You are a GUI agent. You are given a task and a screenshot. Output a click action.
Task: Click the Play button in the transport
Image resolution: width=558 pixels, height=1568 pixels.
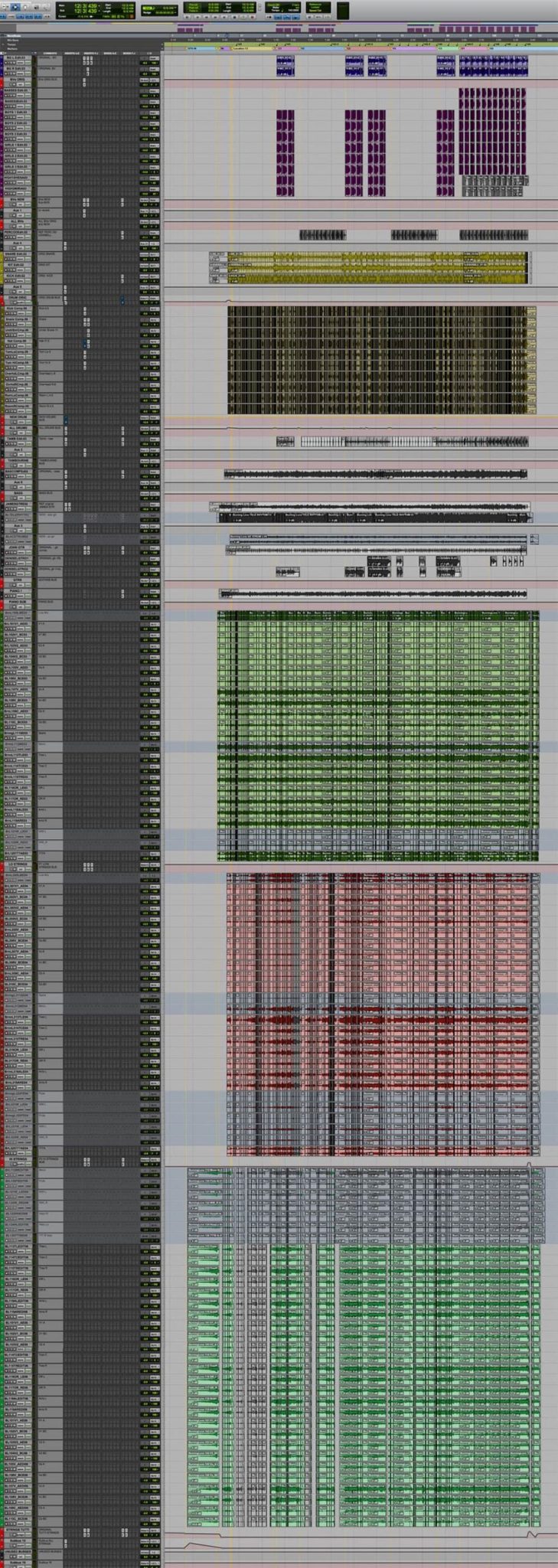click(x=15, y=6)
